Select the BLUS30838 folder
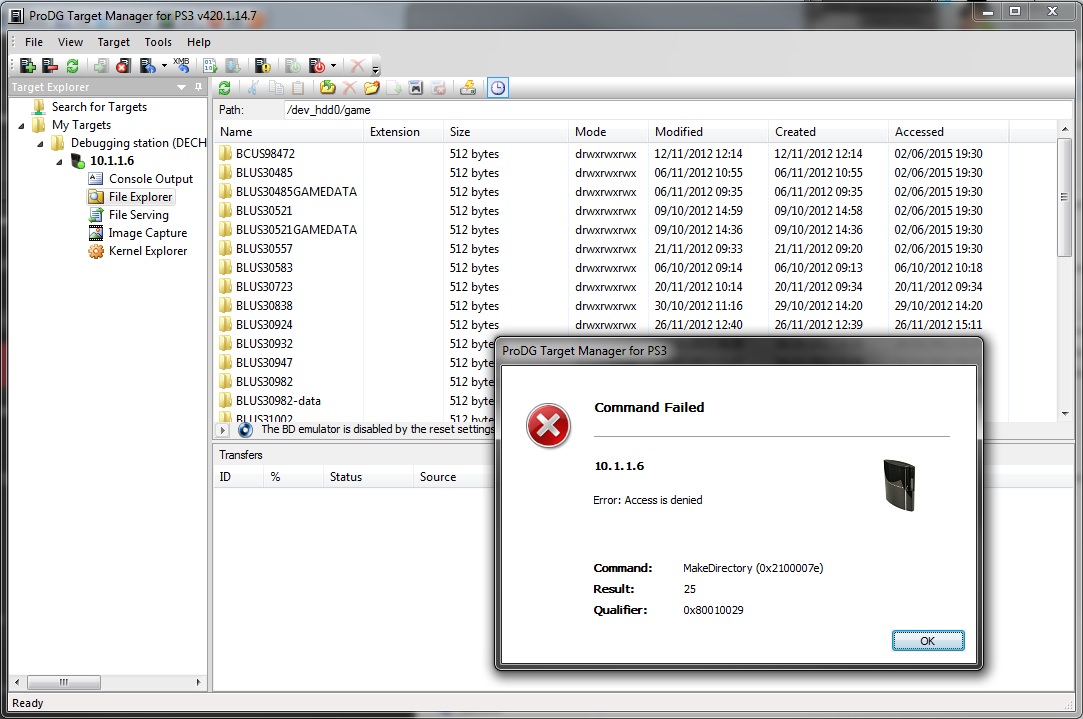The height and width of the screenshot is (719, 1083). click(264, 305)
